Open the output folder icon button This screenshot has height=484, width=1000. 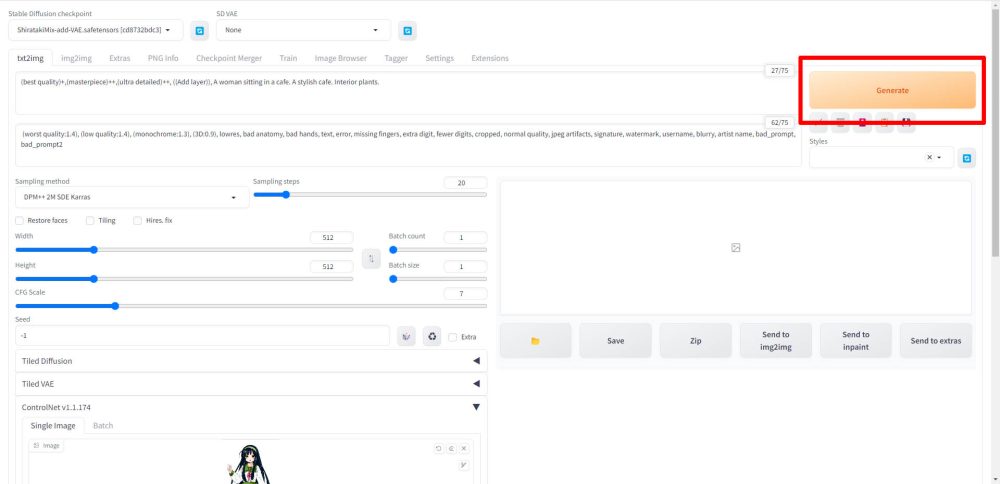(535, 341)
